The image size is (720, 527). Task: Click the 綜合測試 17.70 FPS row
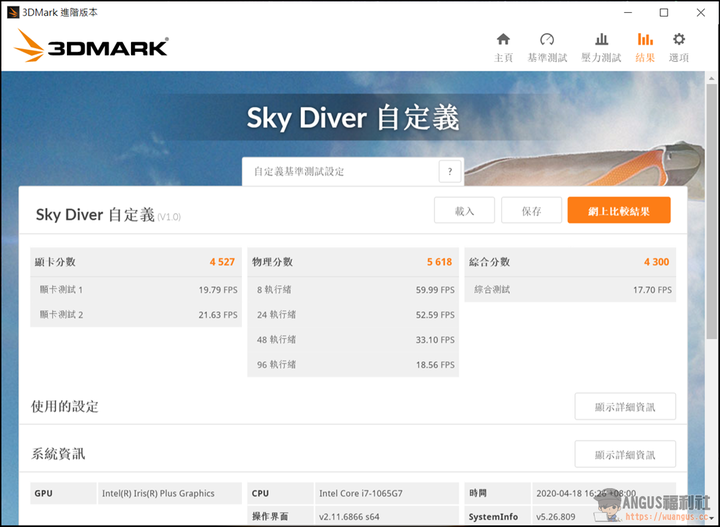tap(570, 290)
